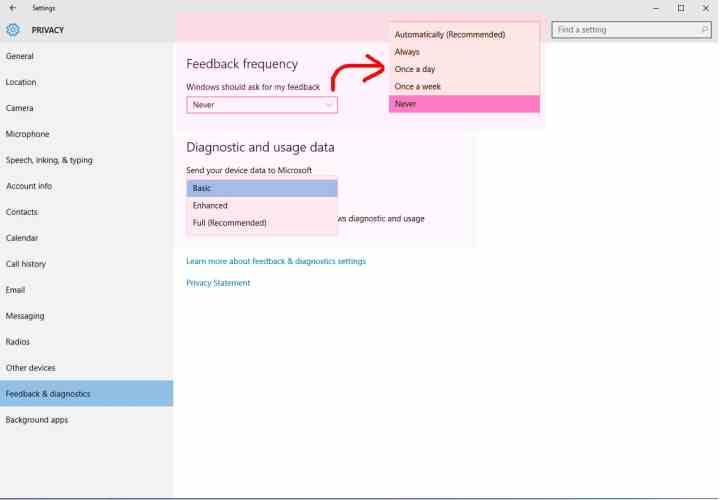Focus the Find a setting field

[x=631, y=30]
